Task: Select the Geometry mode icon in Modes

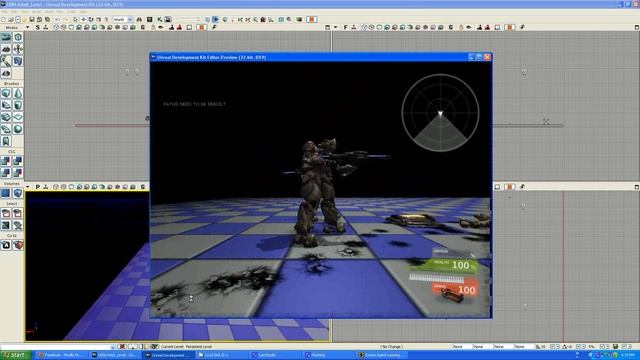Action: coord(18,37)
